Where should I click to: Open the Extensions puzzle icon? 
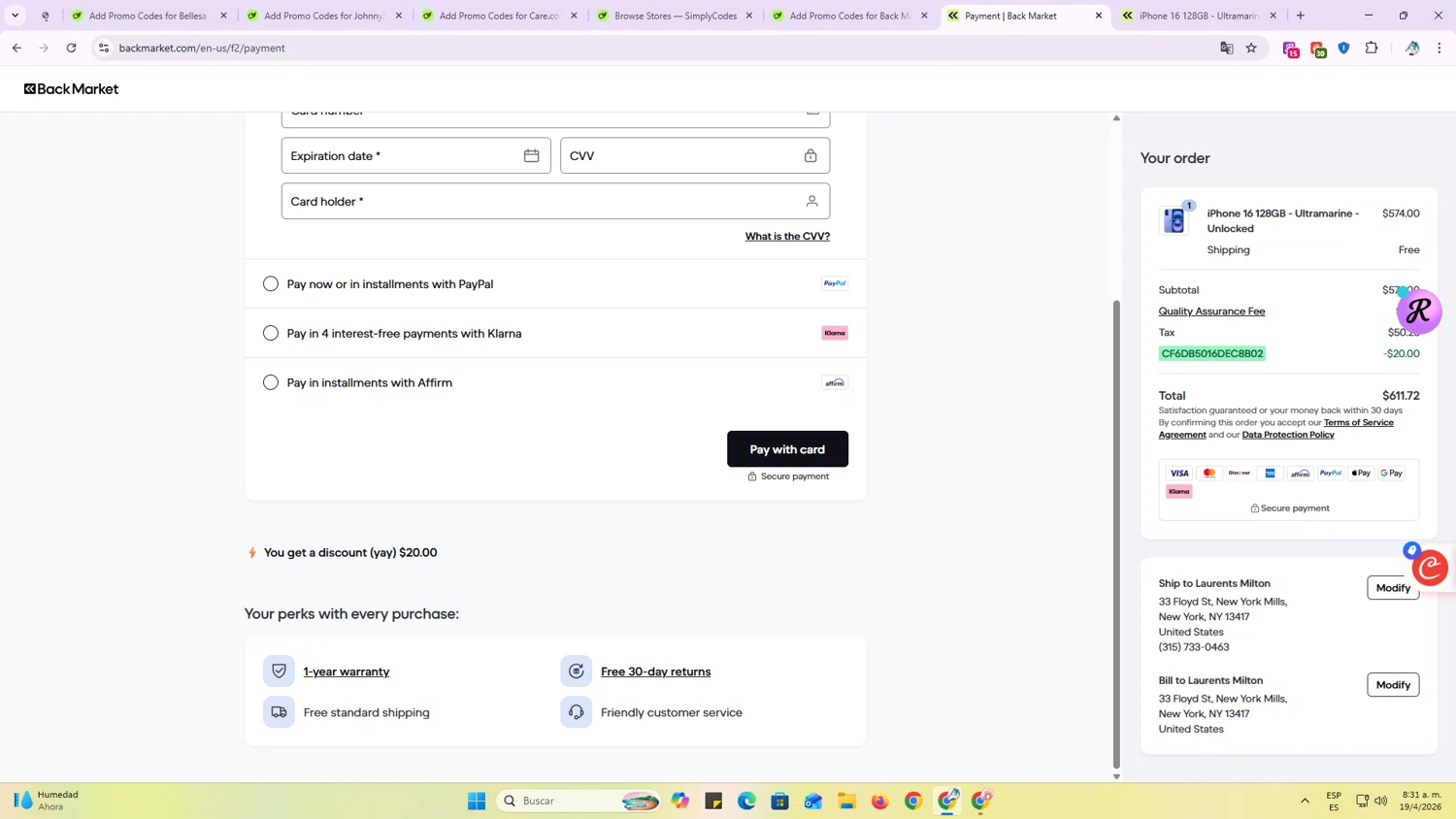click(x=1372, y=48)
